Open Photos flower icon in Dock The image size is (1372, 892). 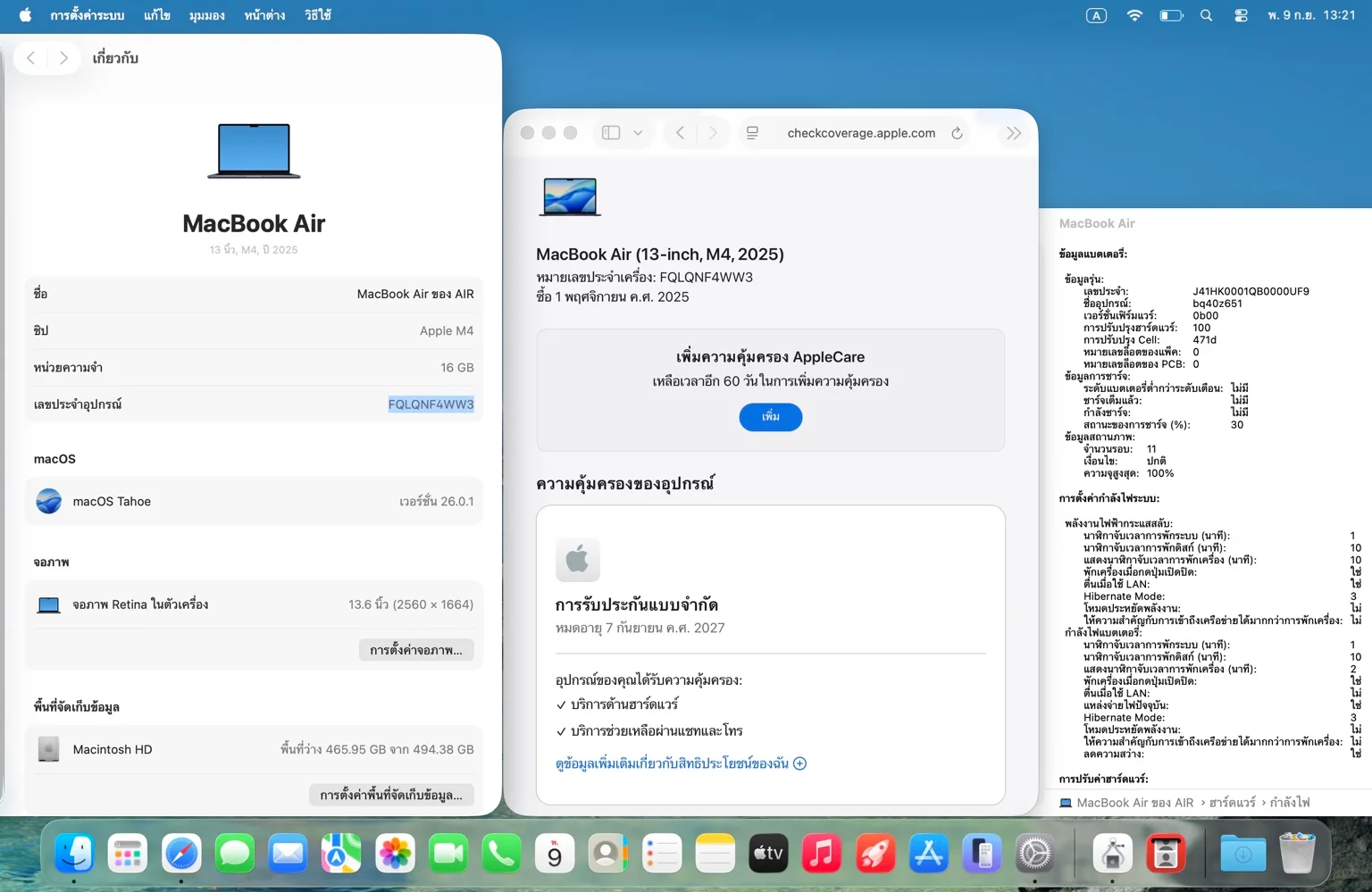395,854
